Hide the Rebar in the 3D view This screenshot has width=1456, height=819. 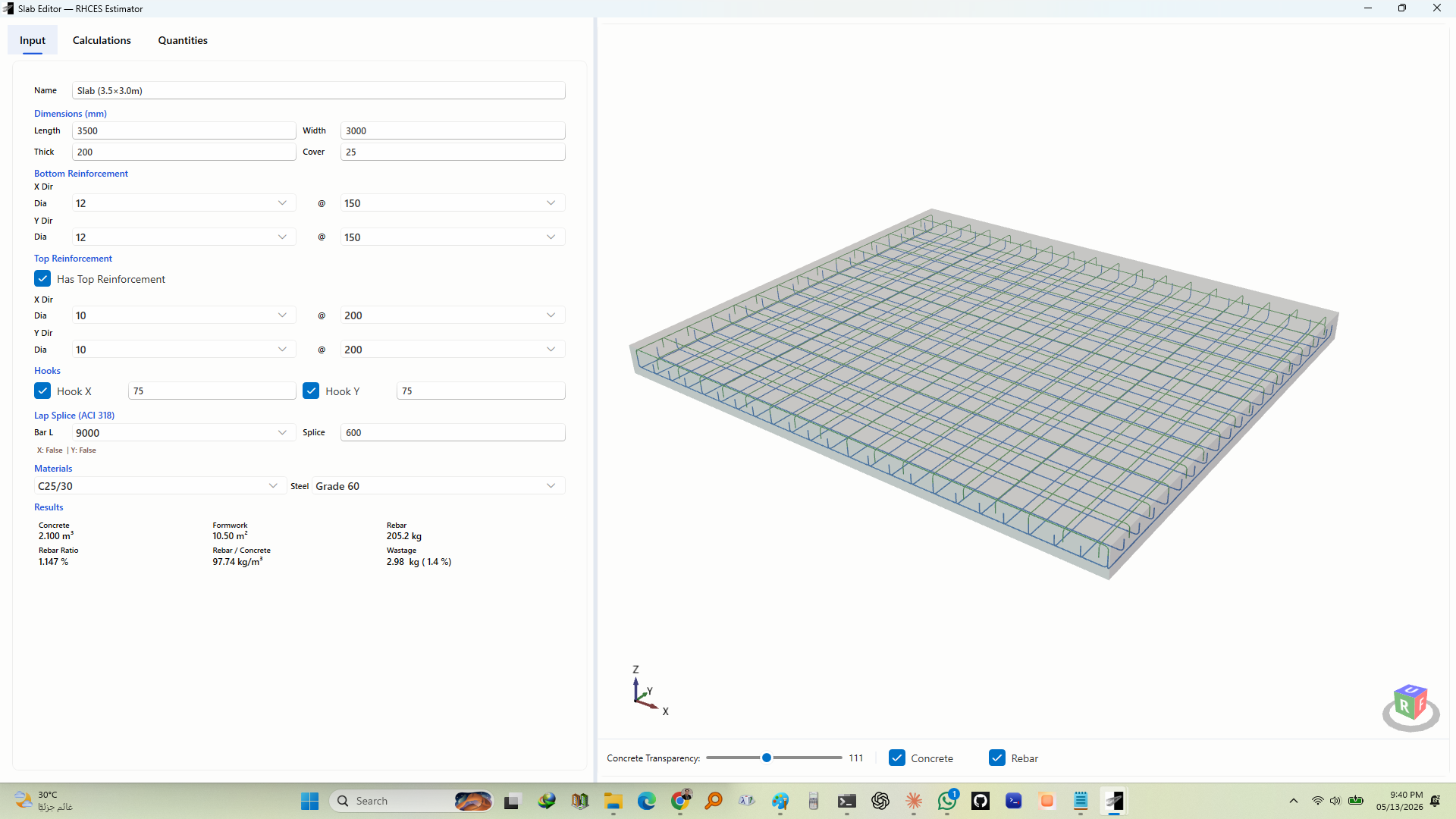[x=997, y=758]
